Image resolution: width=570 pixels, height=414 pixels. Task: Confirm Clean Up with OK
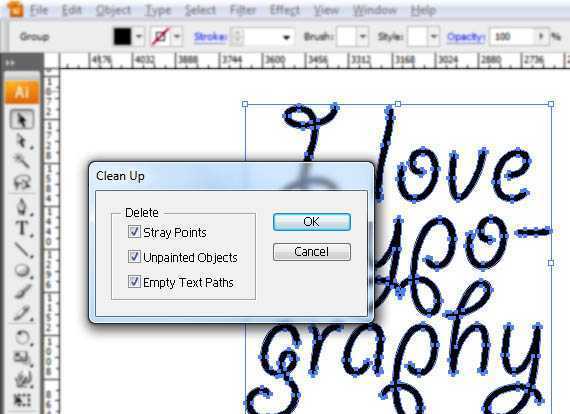pos(312,222)
